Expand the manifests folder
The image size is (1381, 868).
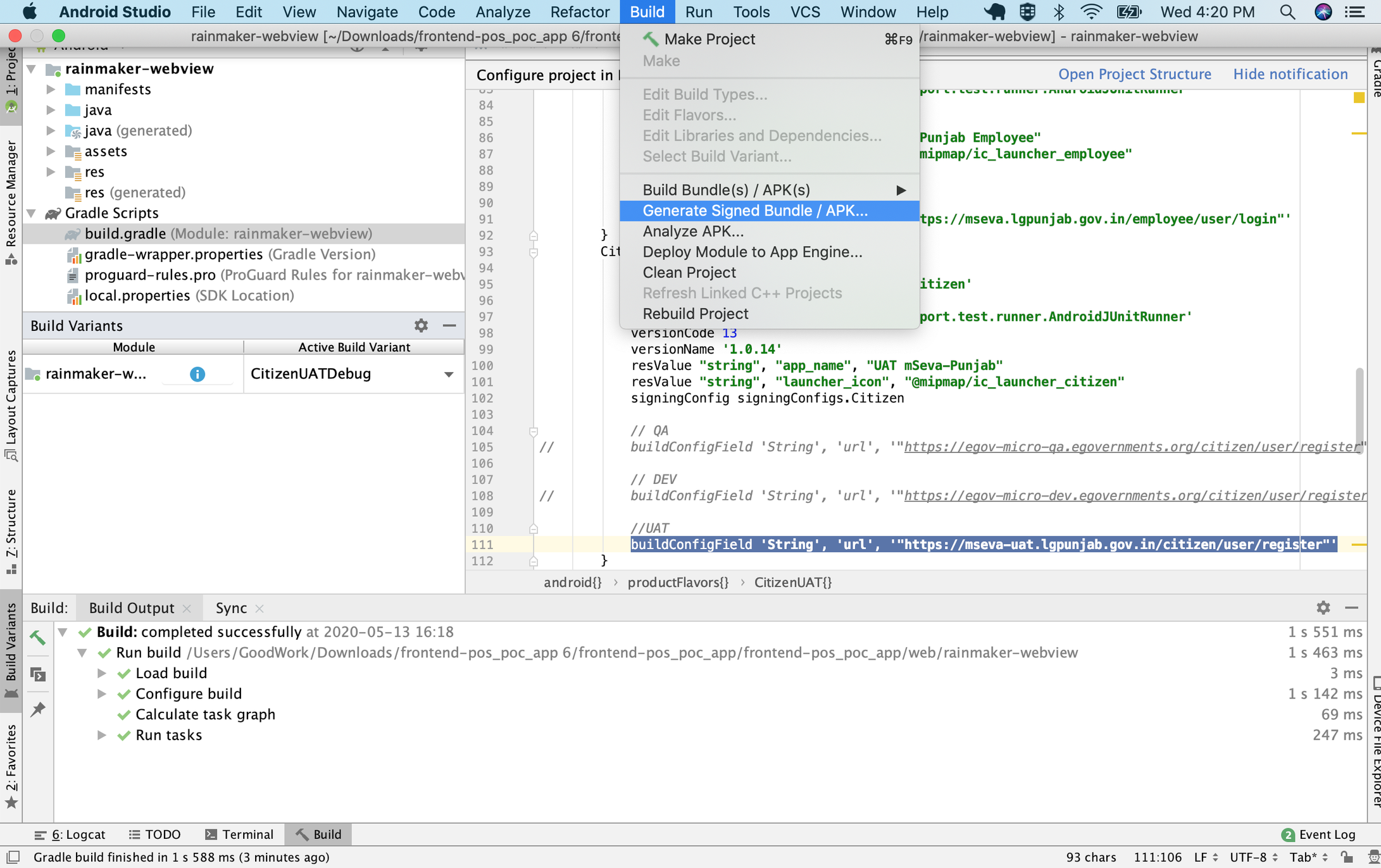pyautogui.click(x=51, y=89)
